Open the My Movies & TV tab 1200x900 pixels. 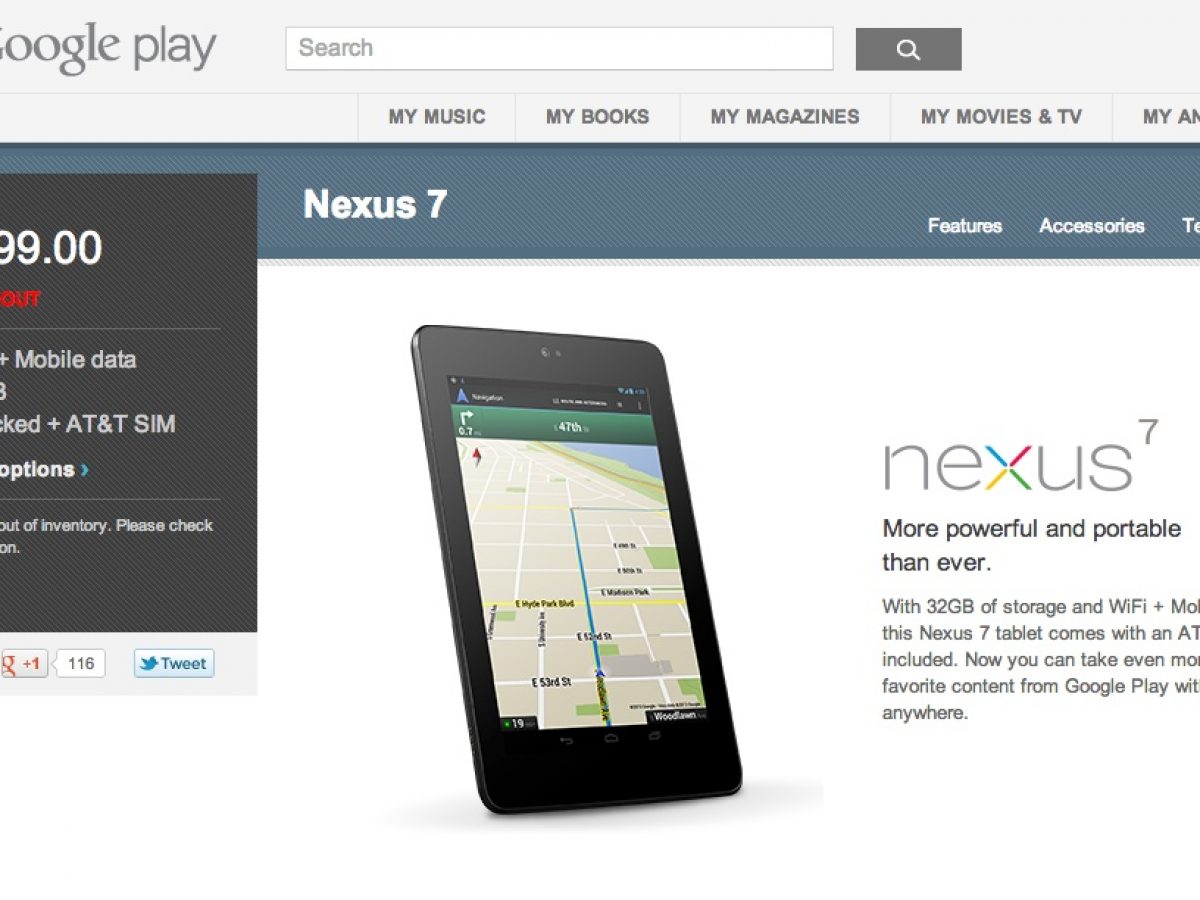pyautogui.click(x=1001, y=117)
